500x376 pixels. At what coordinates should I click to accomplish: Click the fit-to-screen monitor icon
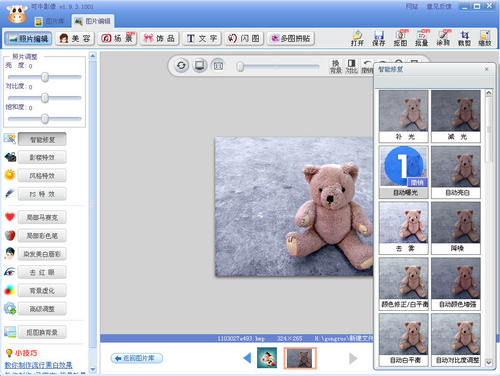[200, 65]
